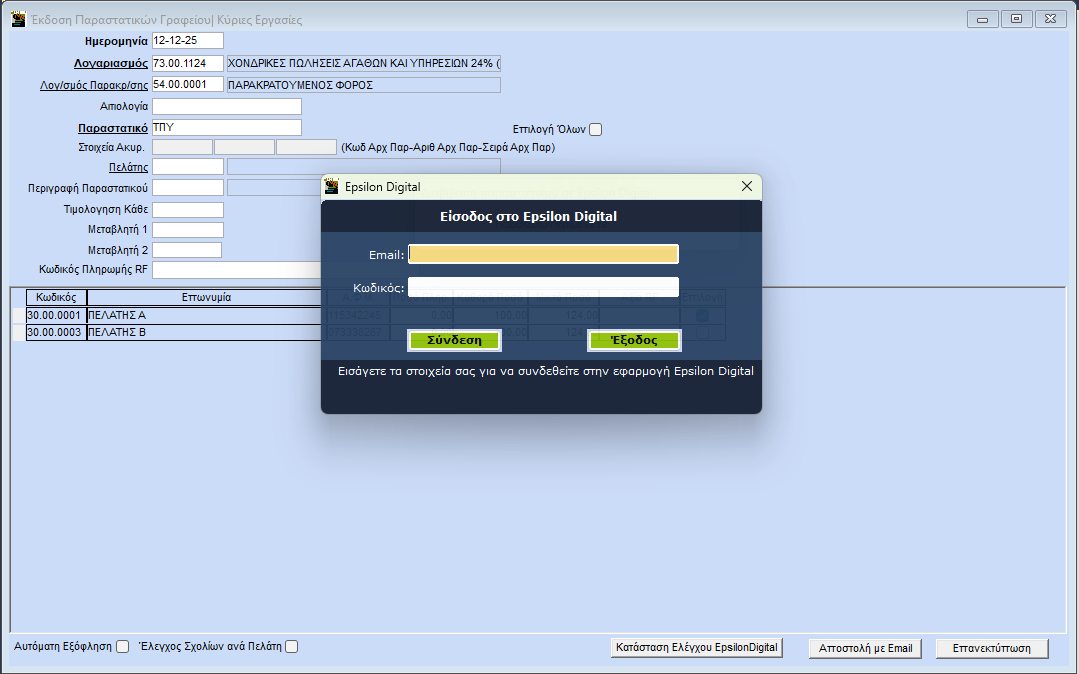This screenshot has height=674, width=1079.
Task: Select customer code 30.00.0003 cell
Action: pos(56,332)
